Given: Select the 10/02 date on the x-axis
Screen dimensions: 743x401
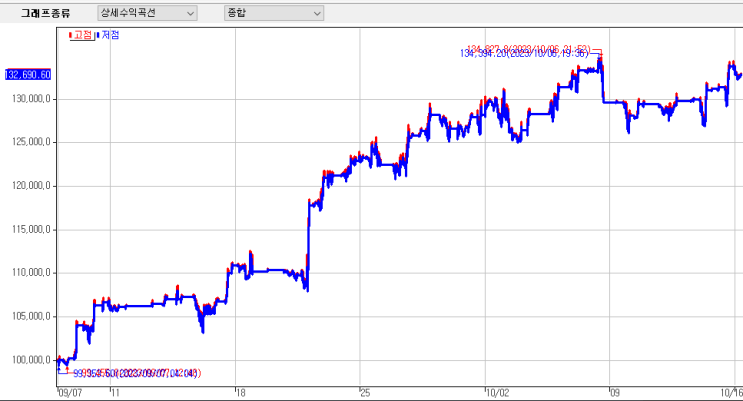Looking at the screenshot, I should coord(498,393).
